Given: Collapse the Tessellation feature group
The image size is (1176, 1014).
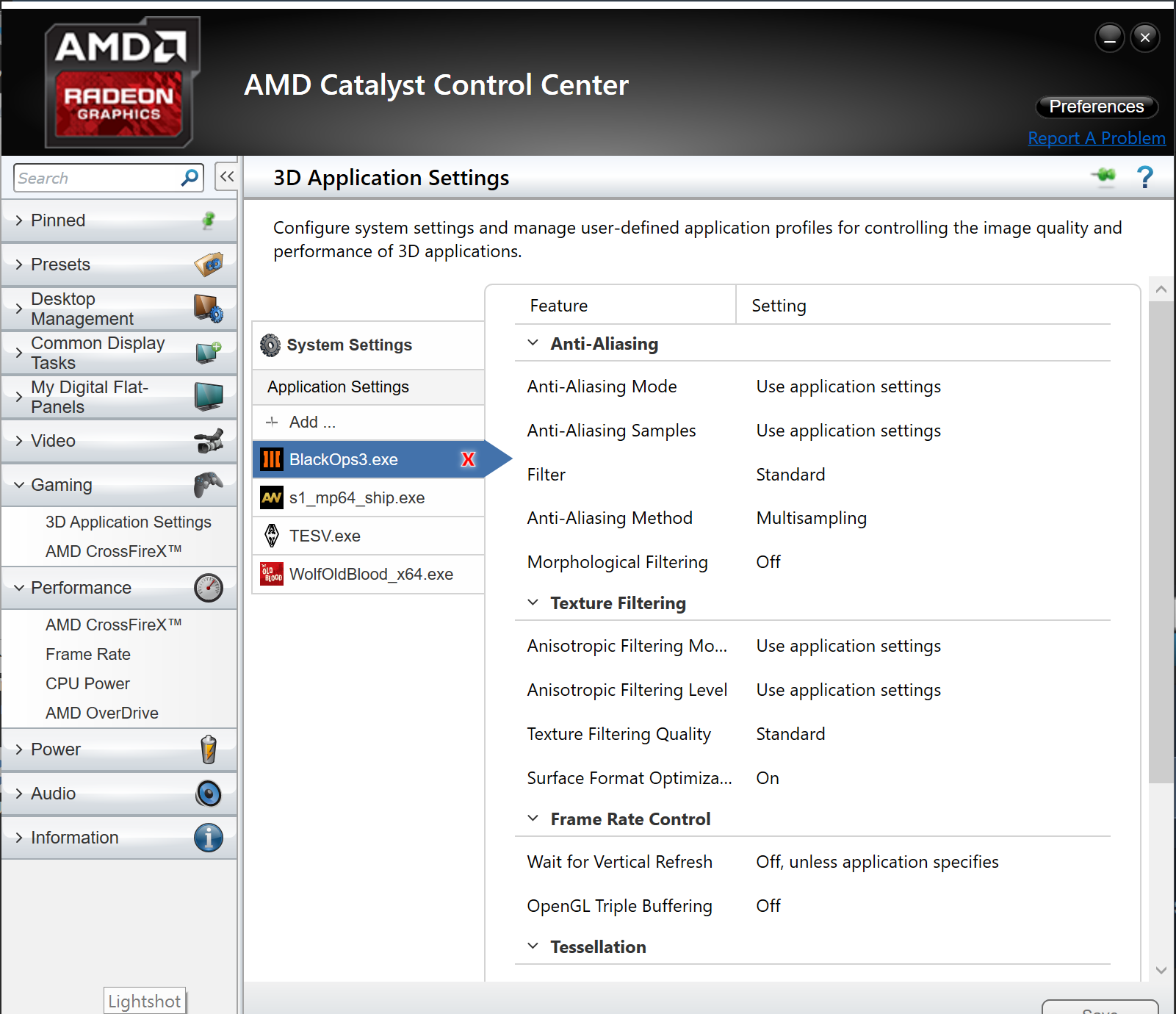Looking at the screenshot, I should coord(533,946).
